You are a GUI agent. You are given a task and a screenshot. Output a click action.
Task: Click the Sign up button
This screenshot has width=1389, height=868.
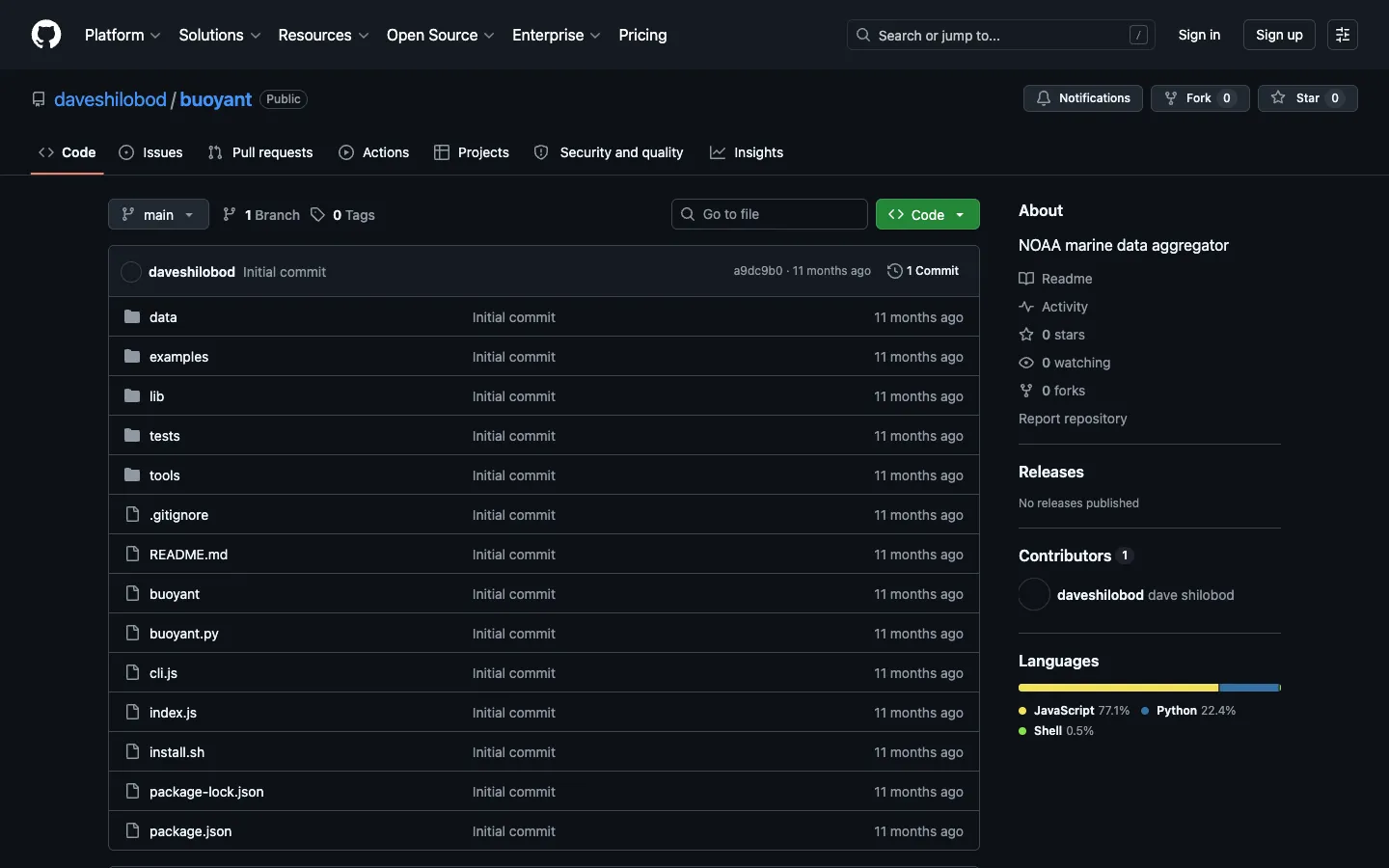point(1279,35)
